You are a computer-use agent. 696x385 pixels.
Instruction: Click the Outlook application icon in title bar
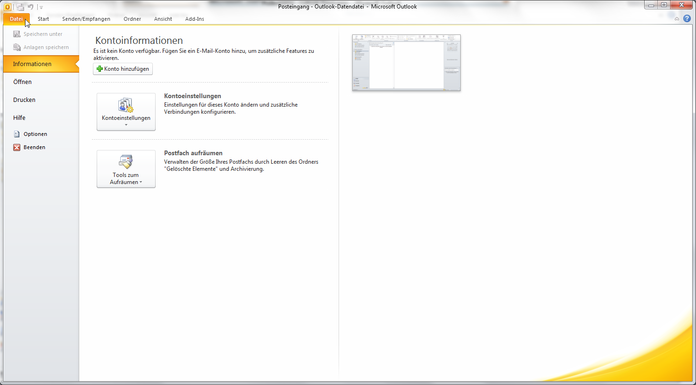point(8,7)
